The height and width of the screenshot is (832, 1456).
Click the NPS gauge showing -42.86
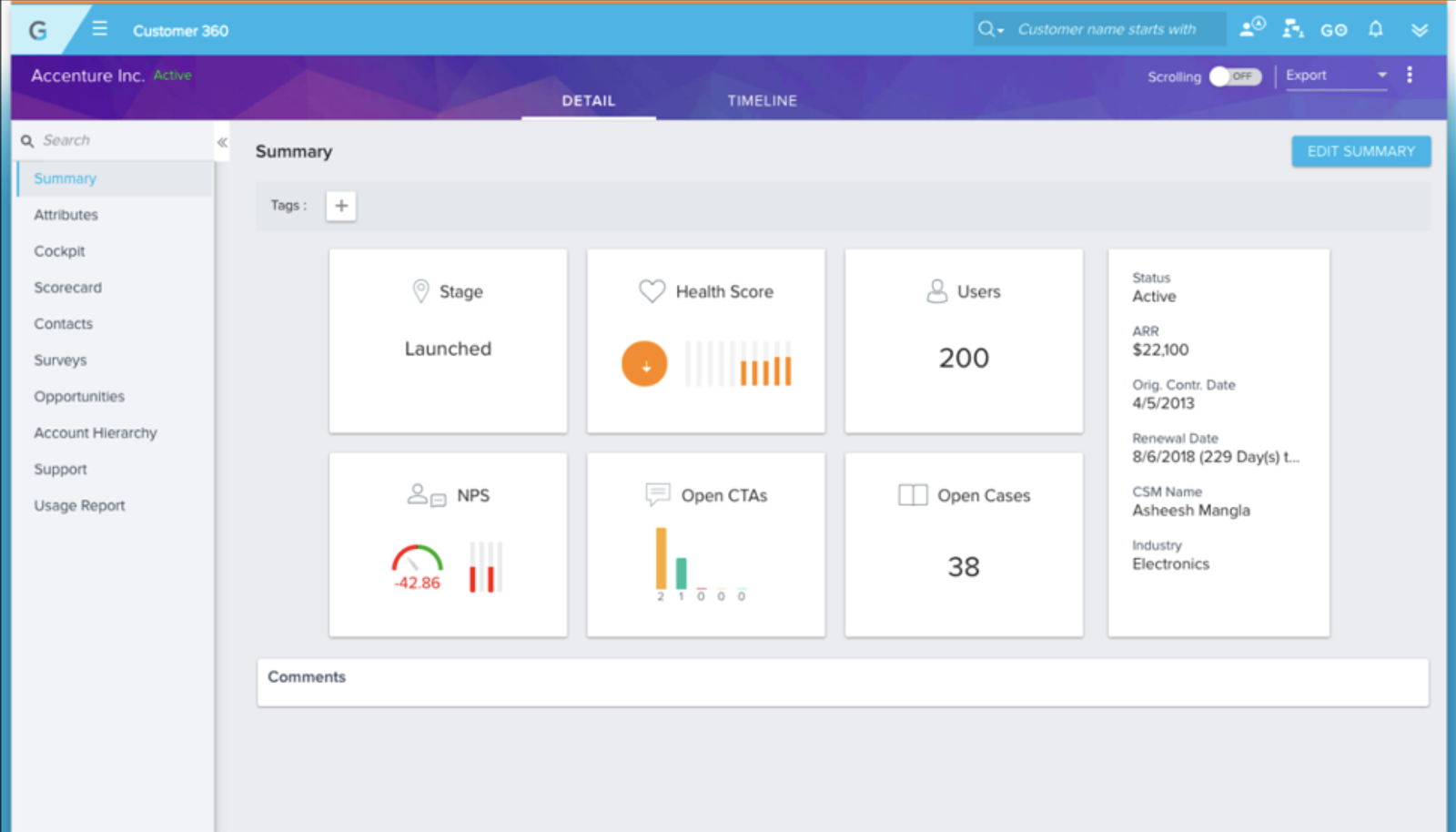417,568
